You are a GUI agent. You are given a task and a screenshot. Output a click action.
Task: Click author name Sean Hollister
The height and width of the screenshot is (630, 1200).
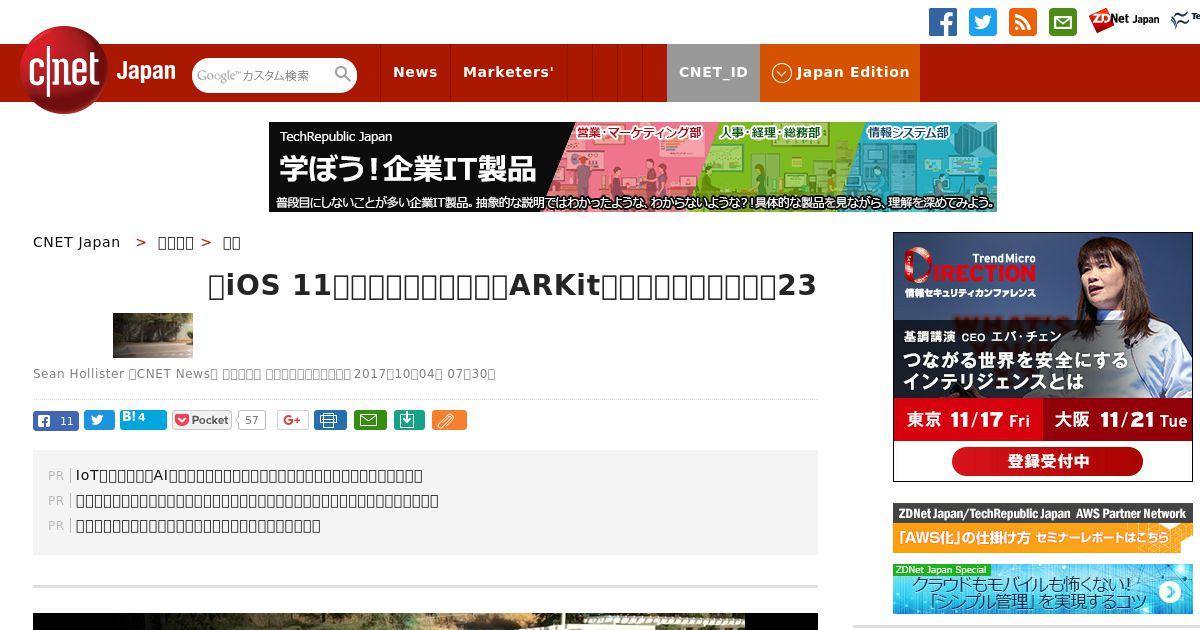78,374
